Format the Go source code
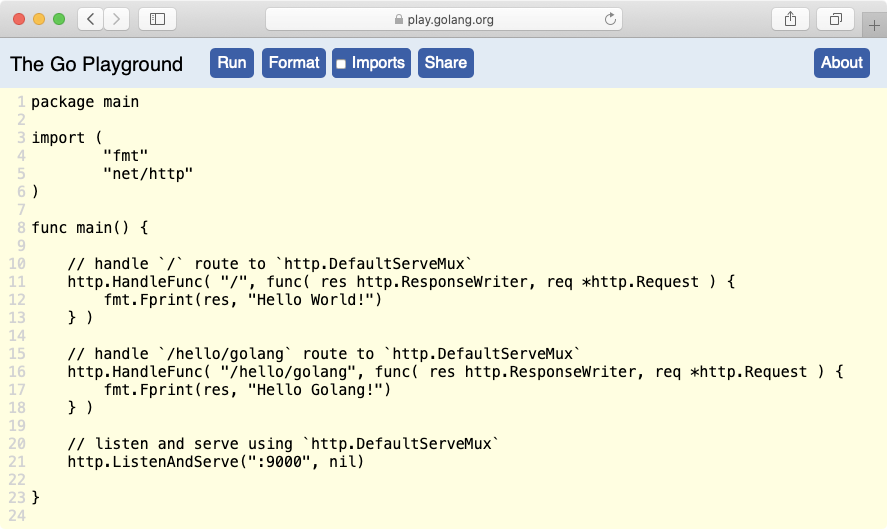Viewport: 887px width, 529px height. (x=294, y=62)
